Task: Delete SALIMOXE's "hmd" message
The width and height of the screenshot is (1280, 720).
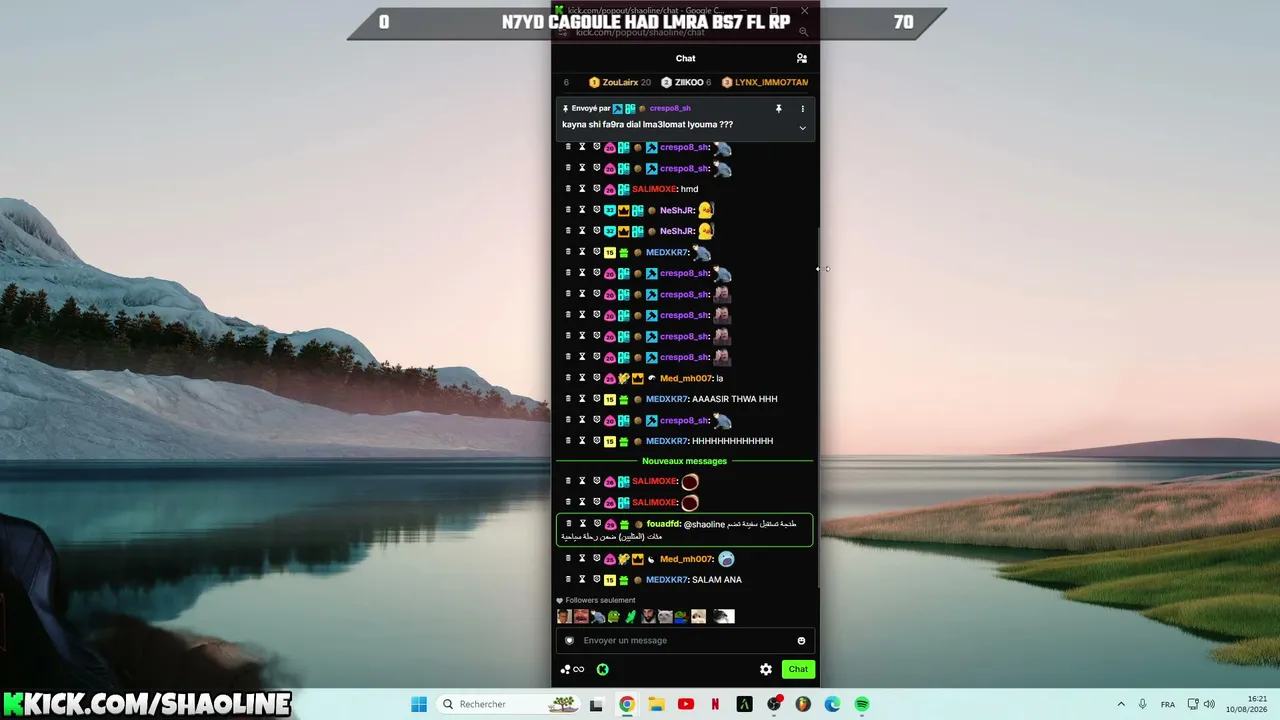Action: 568,189
